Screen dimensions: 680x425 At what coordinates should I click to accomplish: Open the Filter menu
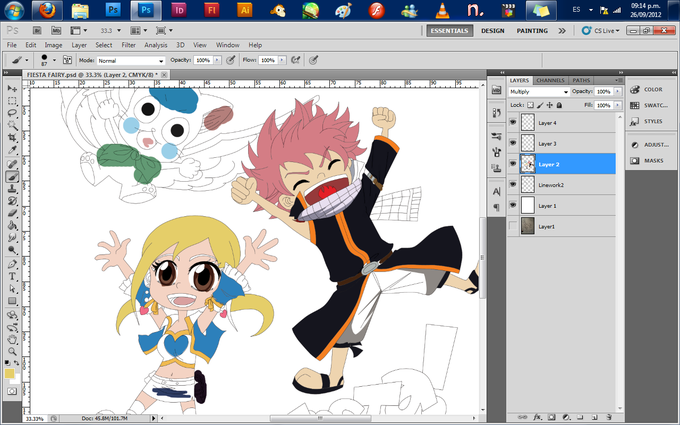pyautogui.click(x=128, y=45)
